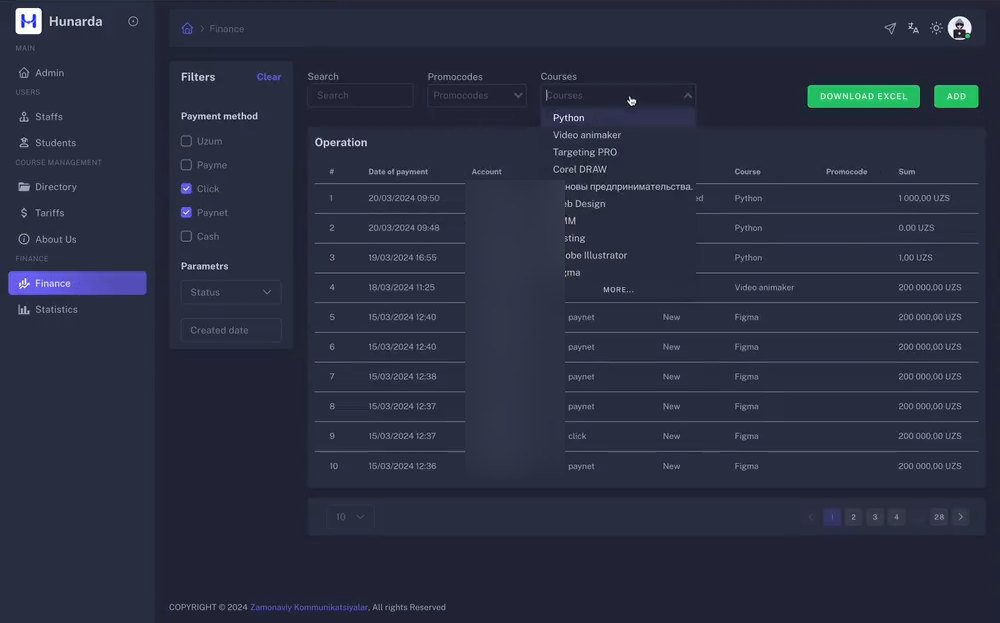Click the Promocode column header
The height and width of the screenshot is (623, 1000).
point(846,172)
